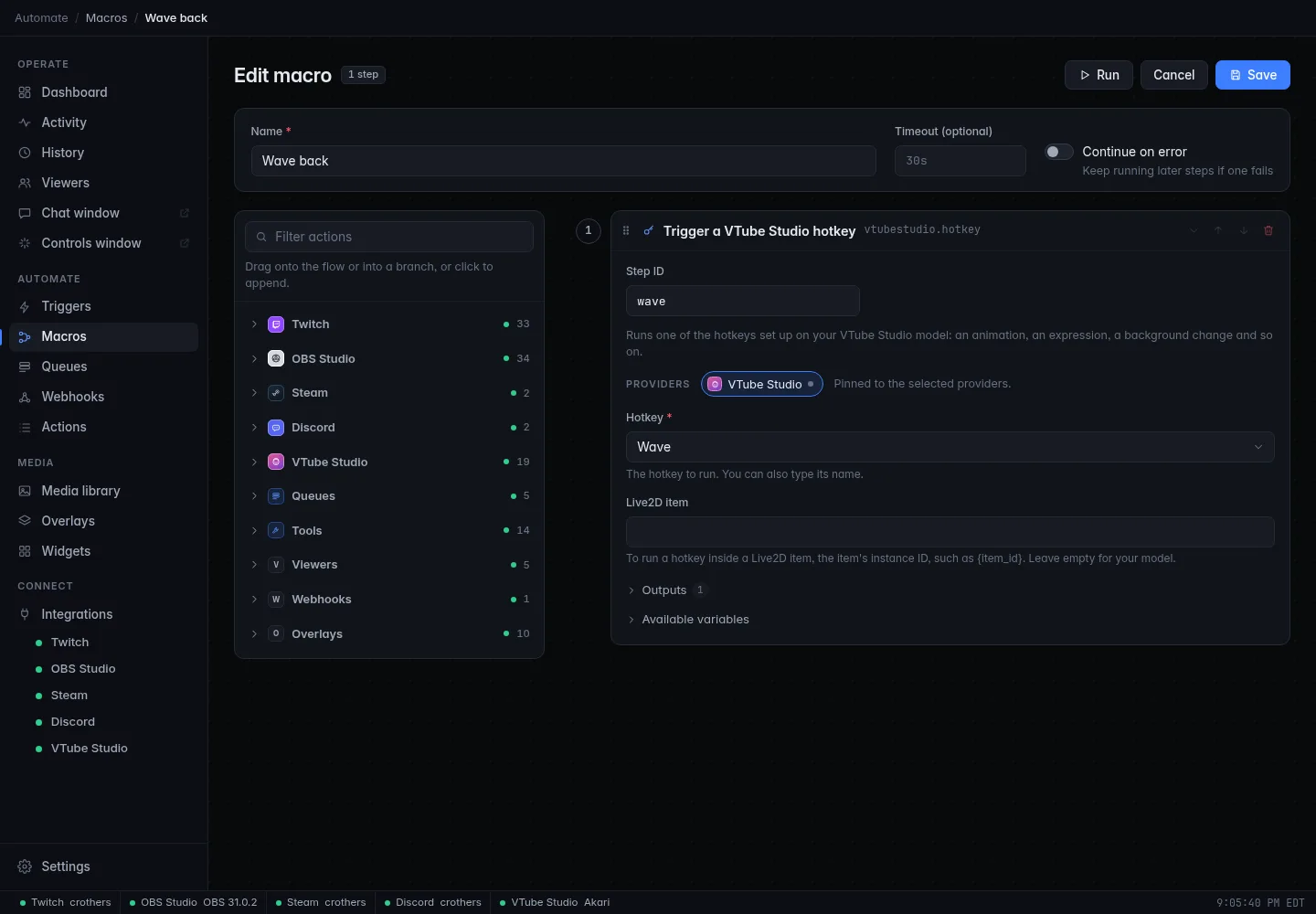Click the Filter actions search box
This screenshot has height=914, width=1316.
(388, 237)
